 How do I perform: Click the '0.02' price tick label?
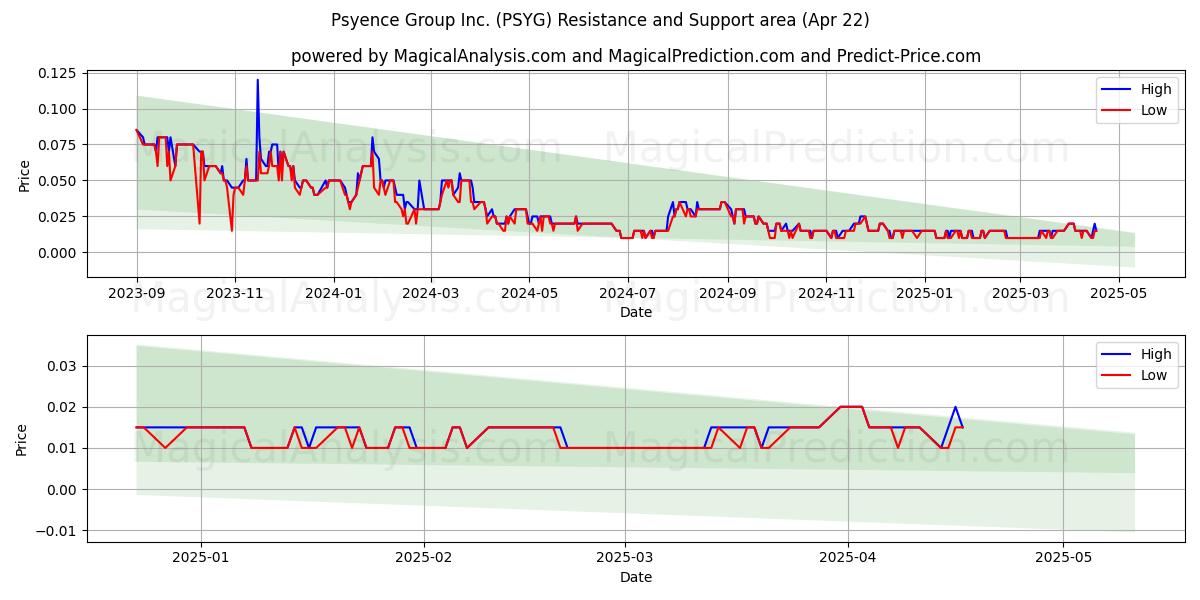[x=62, y=407]
